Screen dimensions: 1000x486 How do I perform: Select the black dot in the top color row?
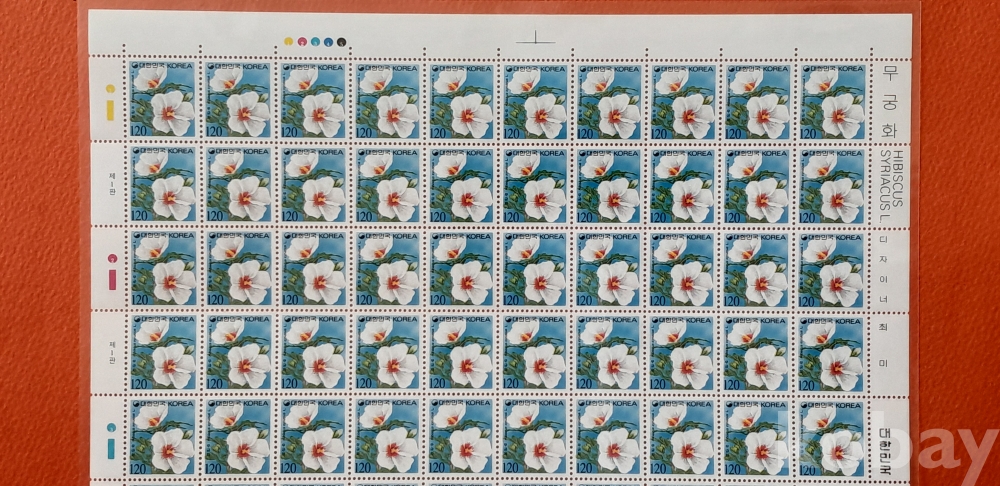point(341,42)
